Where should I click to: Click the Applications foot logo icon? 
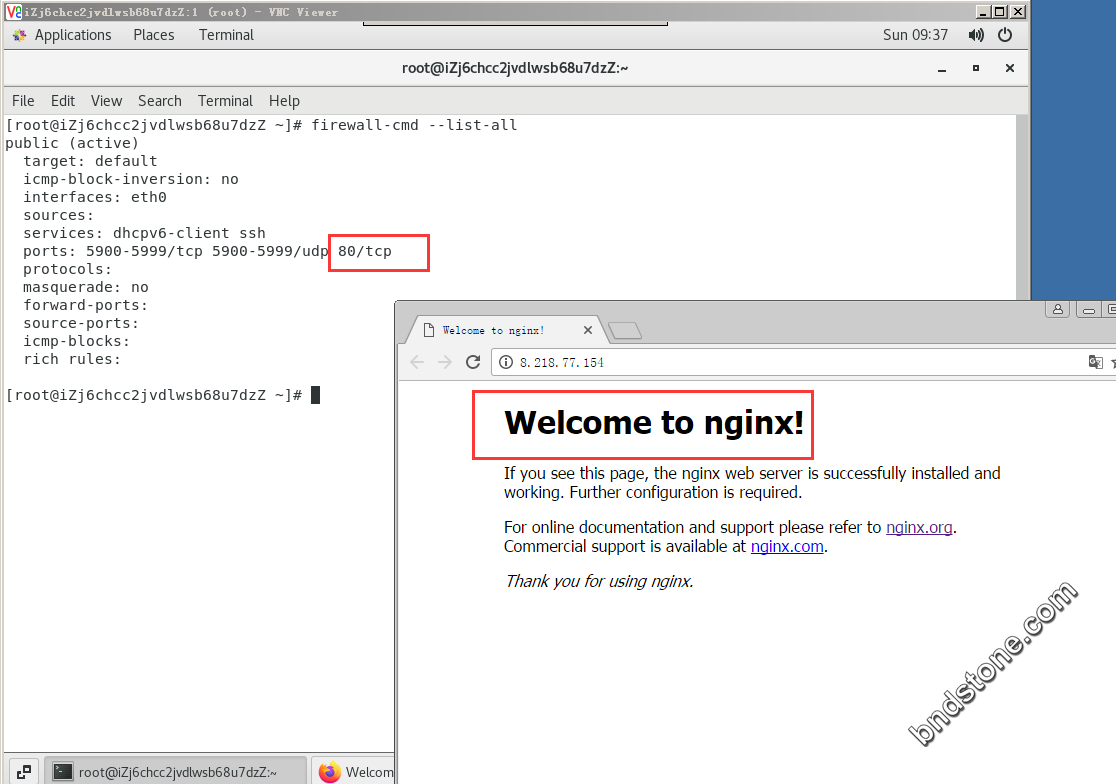pyautogui.click(x=19, y=35)
